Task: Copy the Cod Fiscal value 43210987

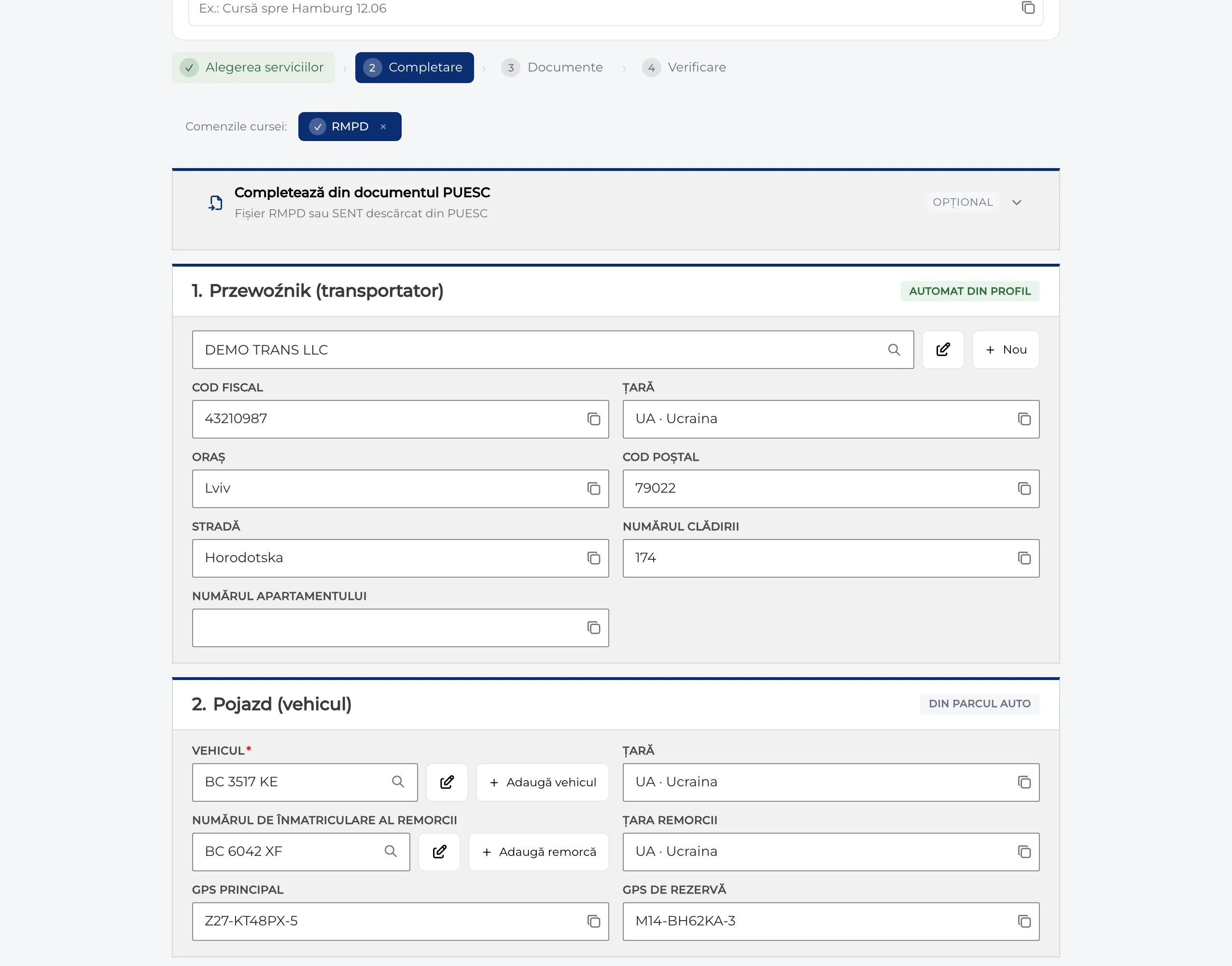Action: pos(593,419)
